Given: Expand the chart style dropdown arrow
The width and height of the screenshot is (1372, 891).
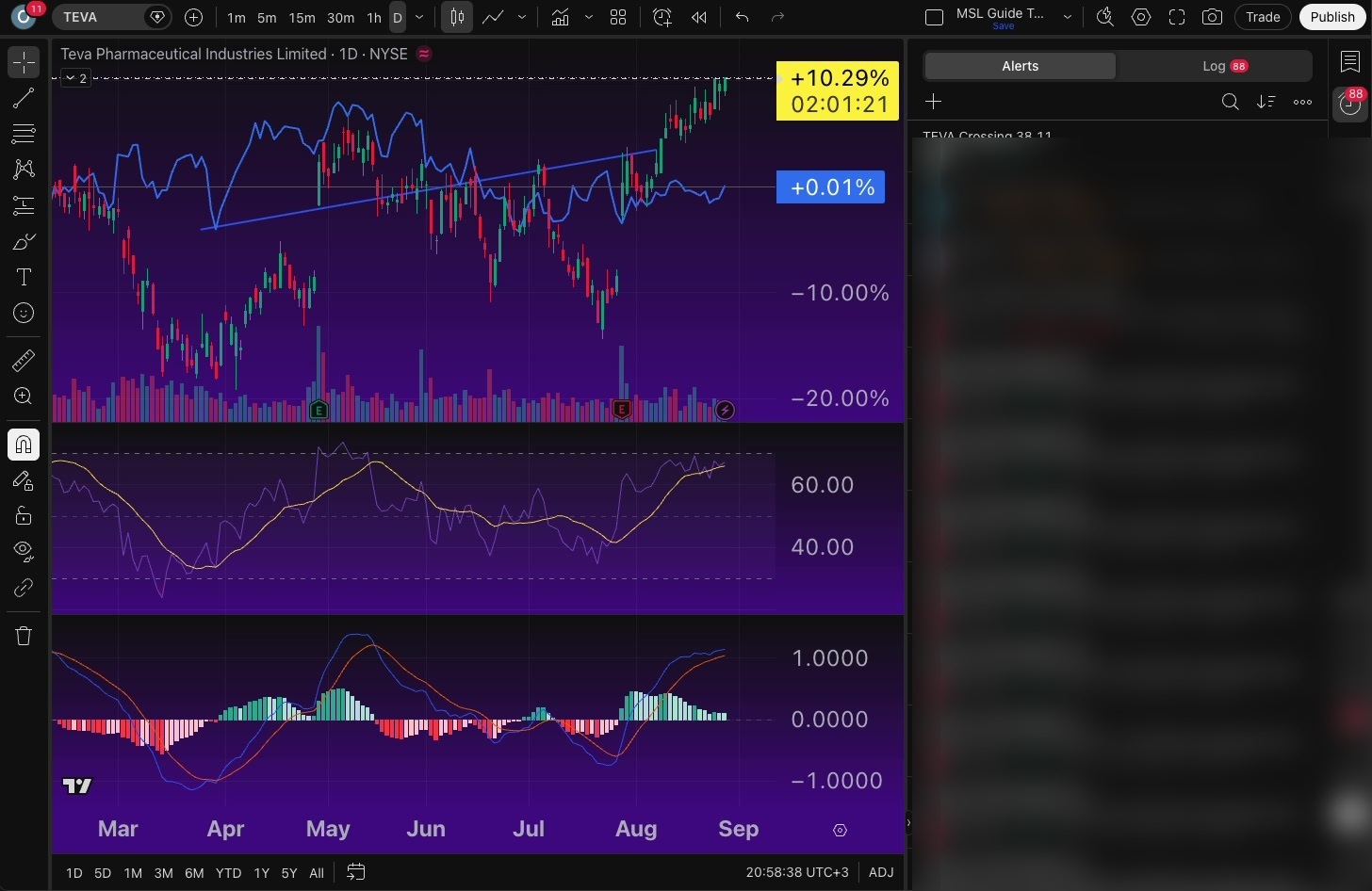Looking at the screenshot, I should pyautogui.click(x=522, y=17).
